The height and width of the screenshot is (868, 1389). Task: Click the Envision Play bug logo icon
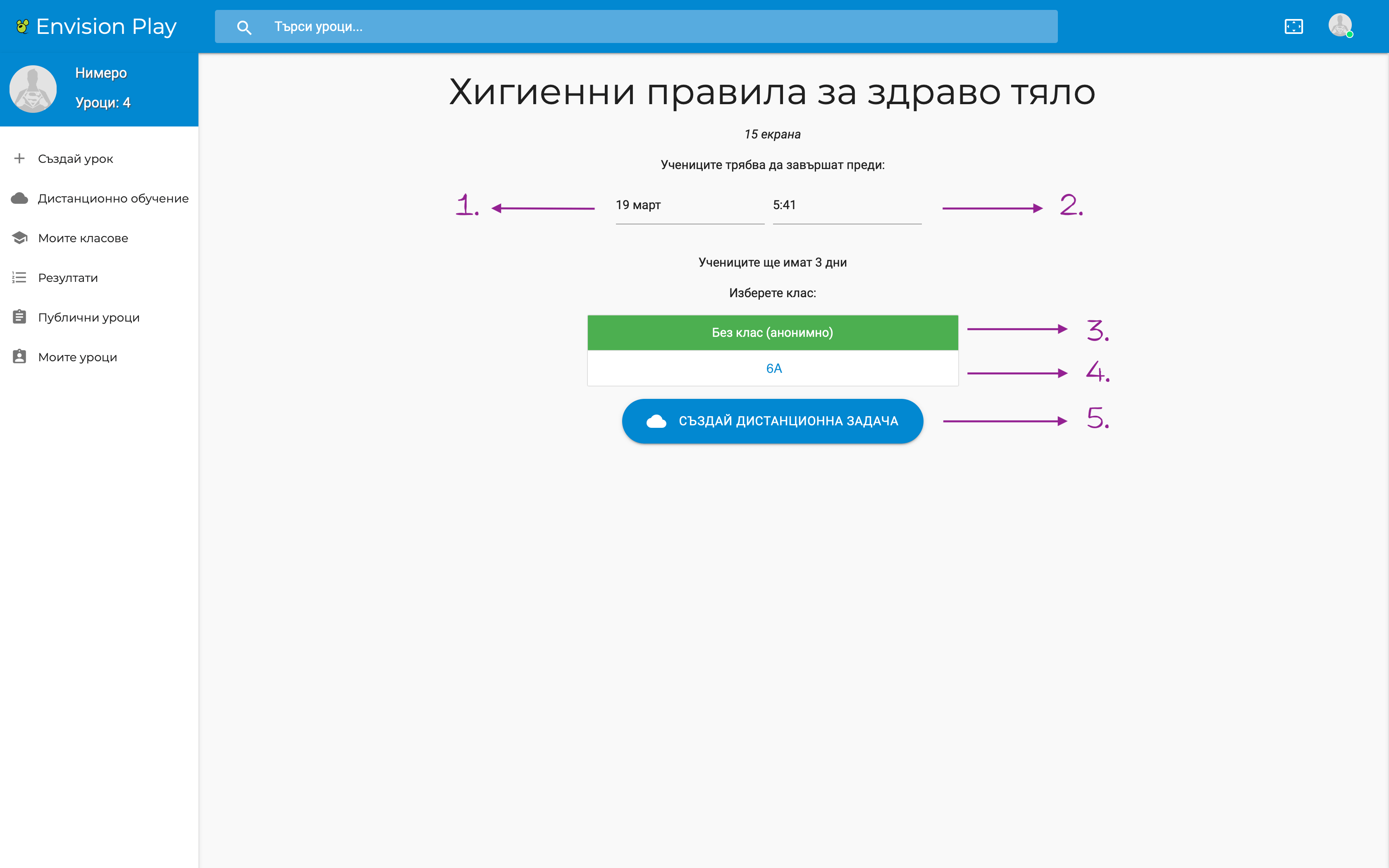coord(22,26)
